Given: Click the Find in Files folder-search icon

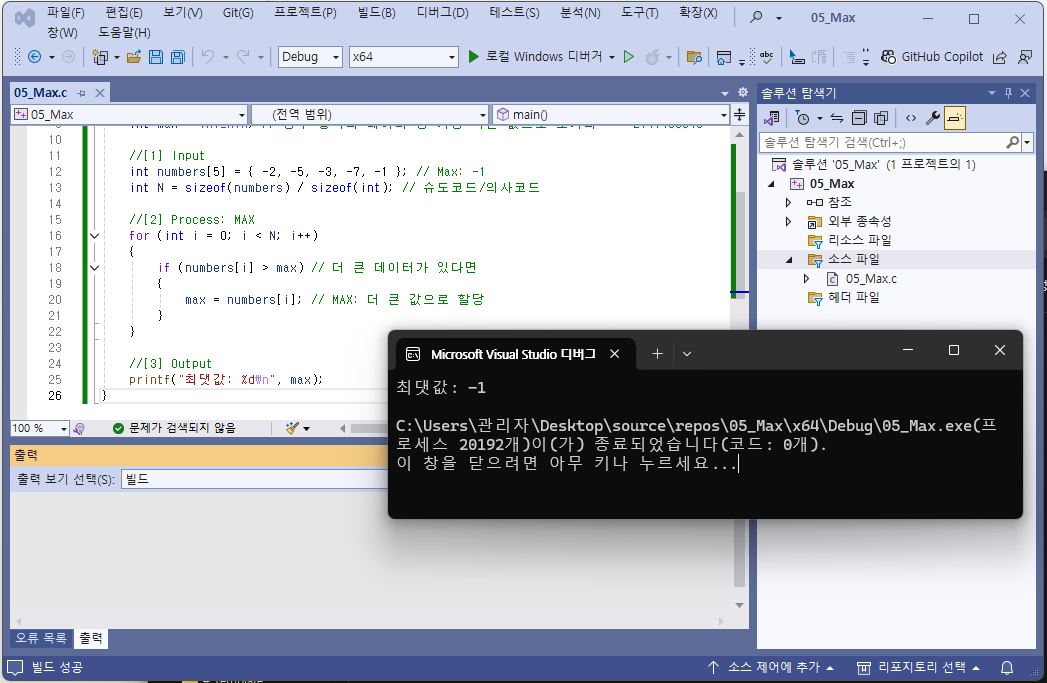Looking at the screenshot, I should pyautogui.click(x=694, y=57).
